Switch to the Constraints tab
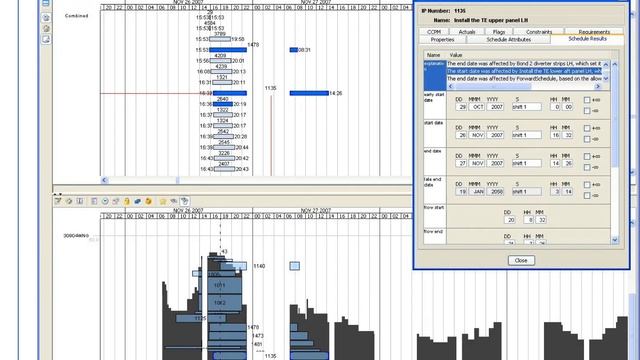 pyautogui.click(x=539, y=31)
